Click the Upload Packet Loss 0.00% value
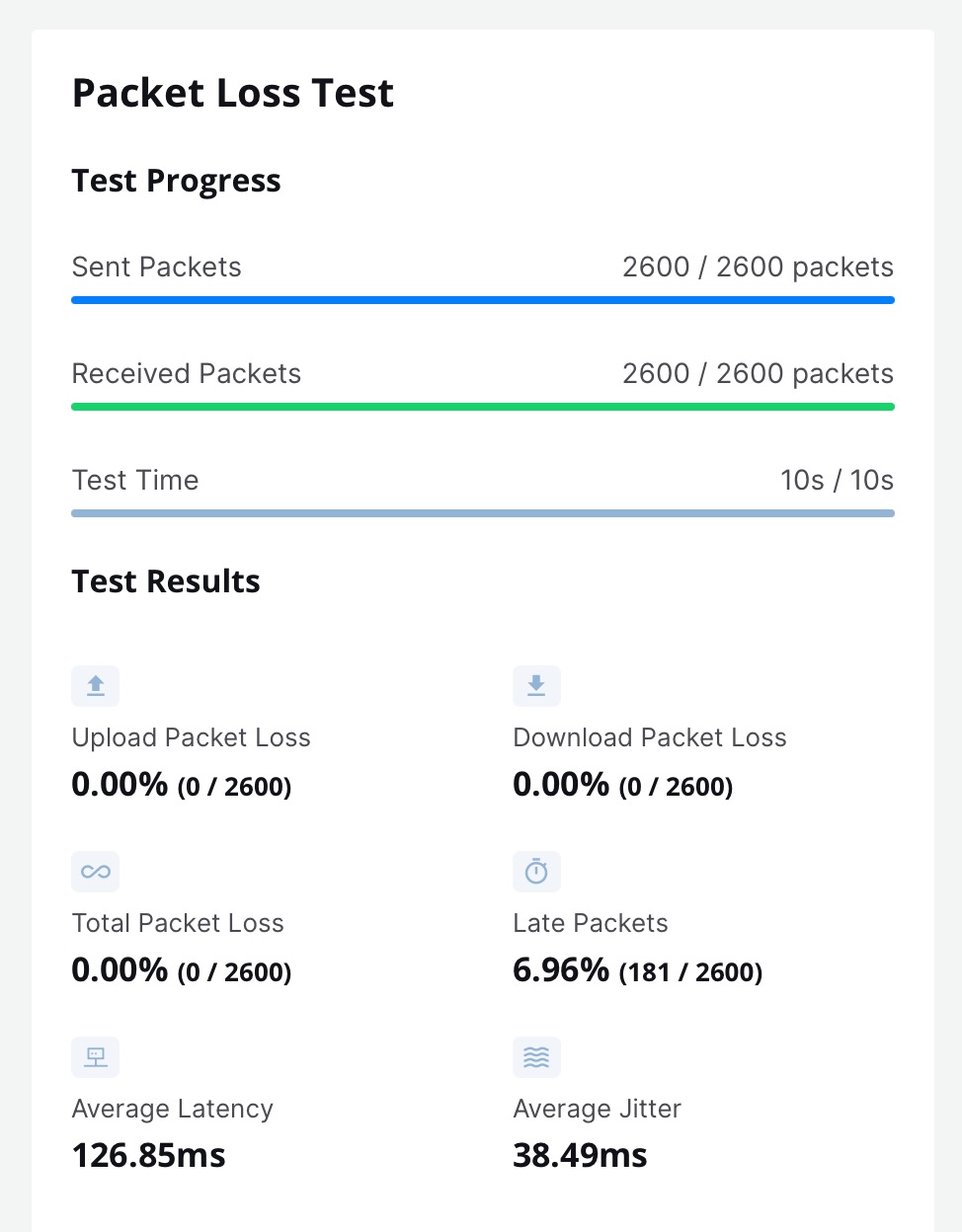 click(x=120, y=785)
